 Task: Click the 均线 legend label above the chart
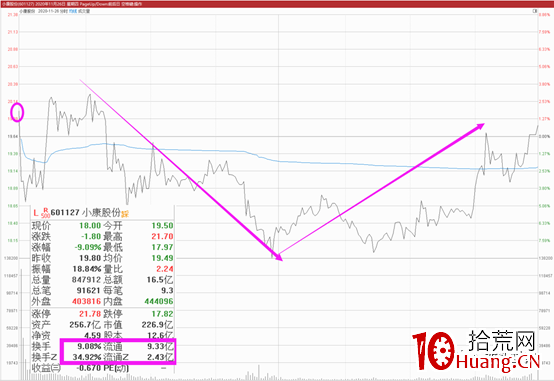pyautogui.click(x=73, y=11)
